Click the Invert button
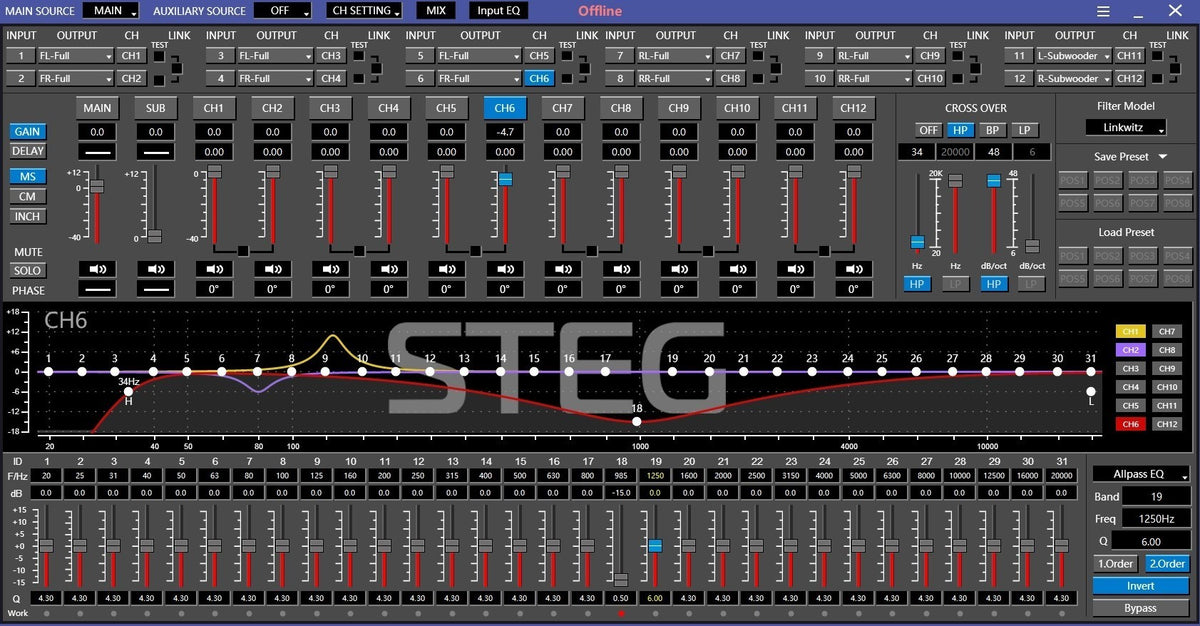Viewport: 1200px width, 626px height. coord(1140,586)
